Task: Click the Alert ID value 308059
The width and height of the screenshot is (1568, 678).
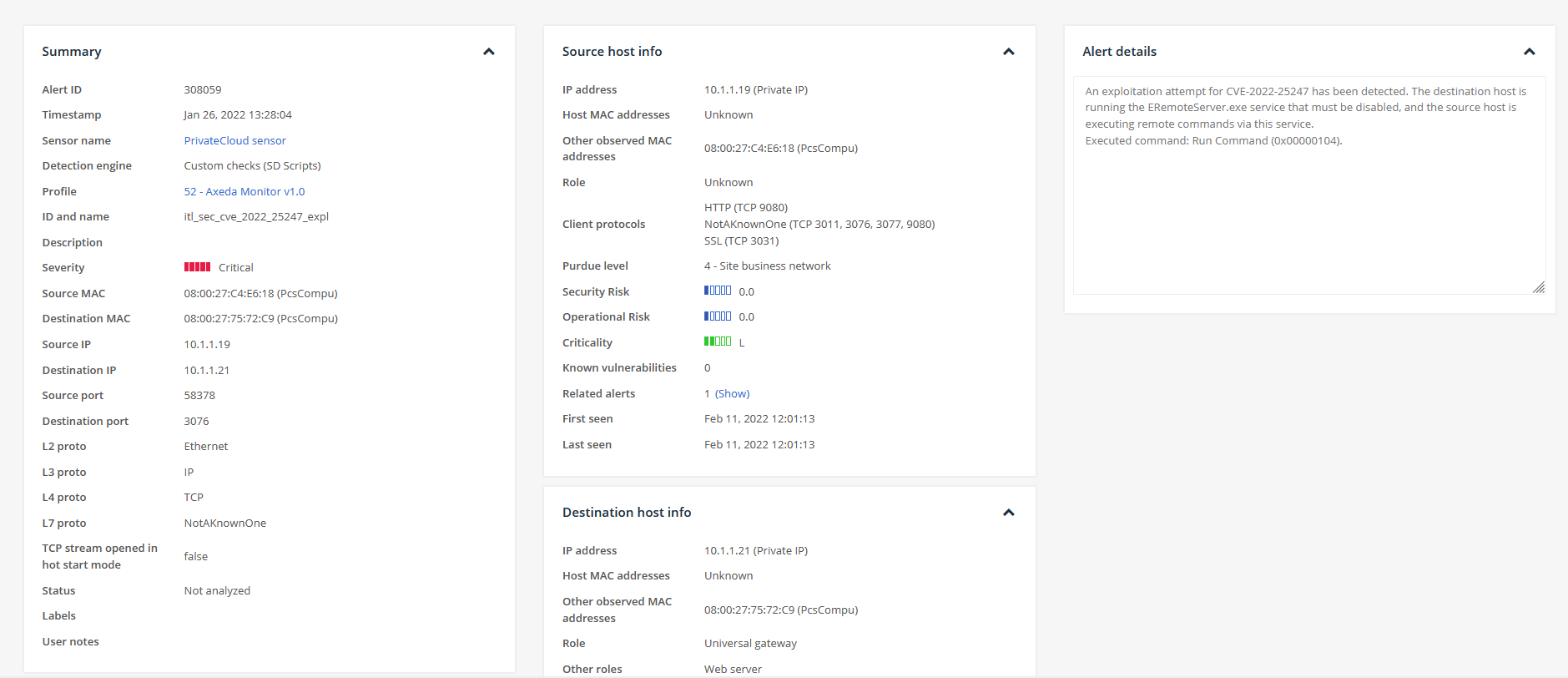Action: click(203, 89)
